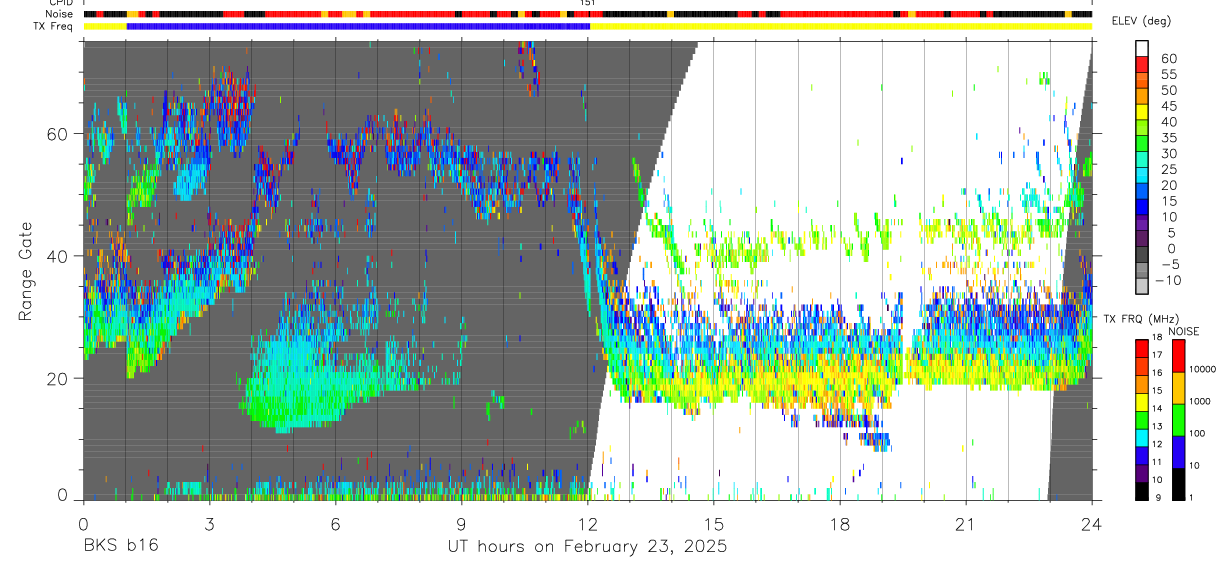Click the red segment of the ELEV colorbar
Viewport: 1228px width, 567px height.
(1142, 66)
